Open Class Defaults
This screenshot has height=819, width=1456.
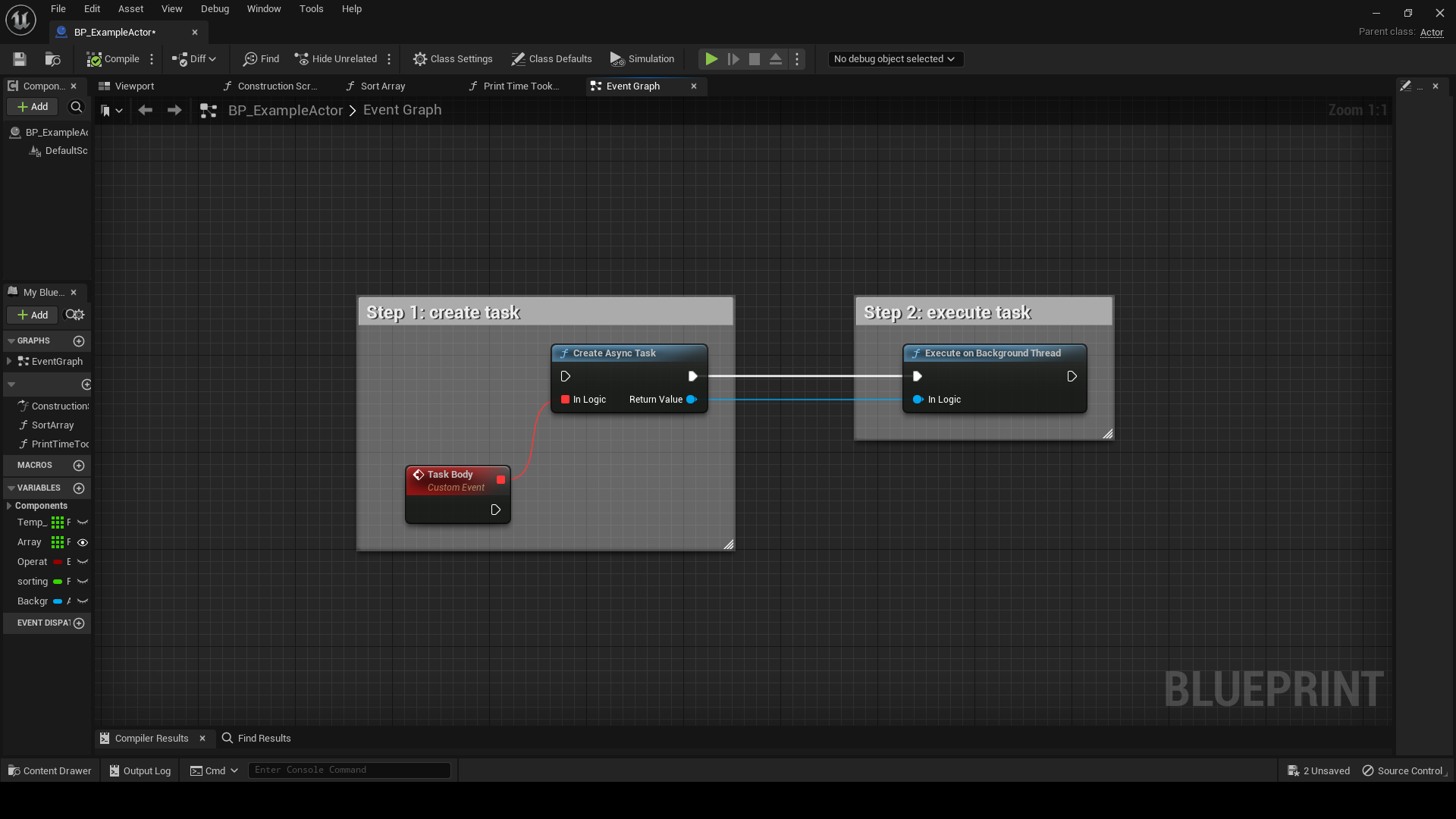point(551,59)
